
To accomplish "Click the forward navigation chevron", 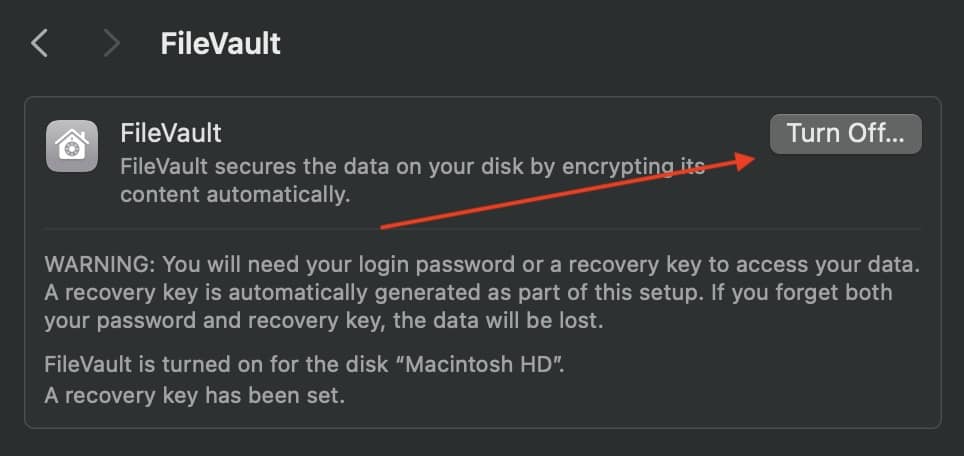I will (111, 44).
